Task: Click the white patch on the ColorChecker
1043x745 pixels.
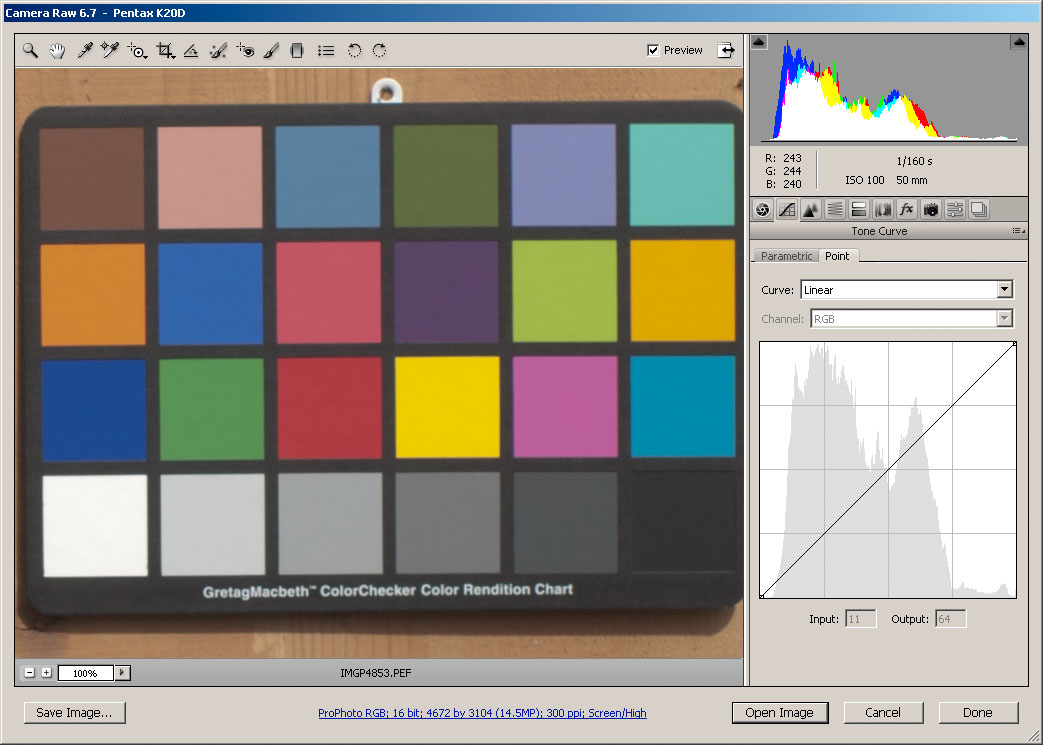Action: tap(95, 525)
